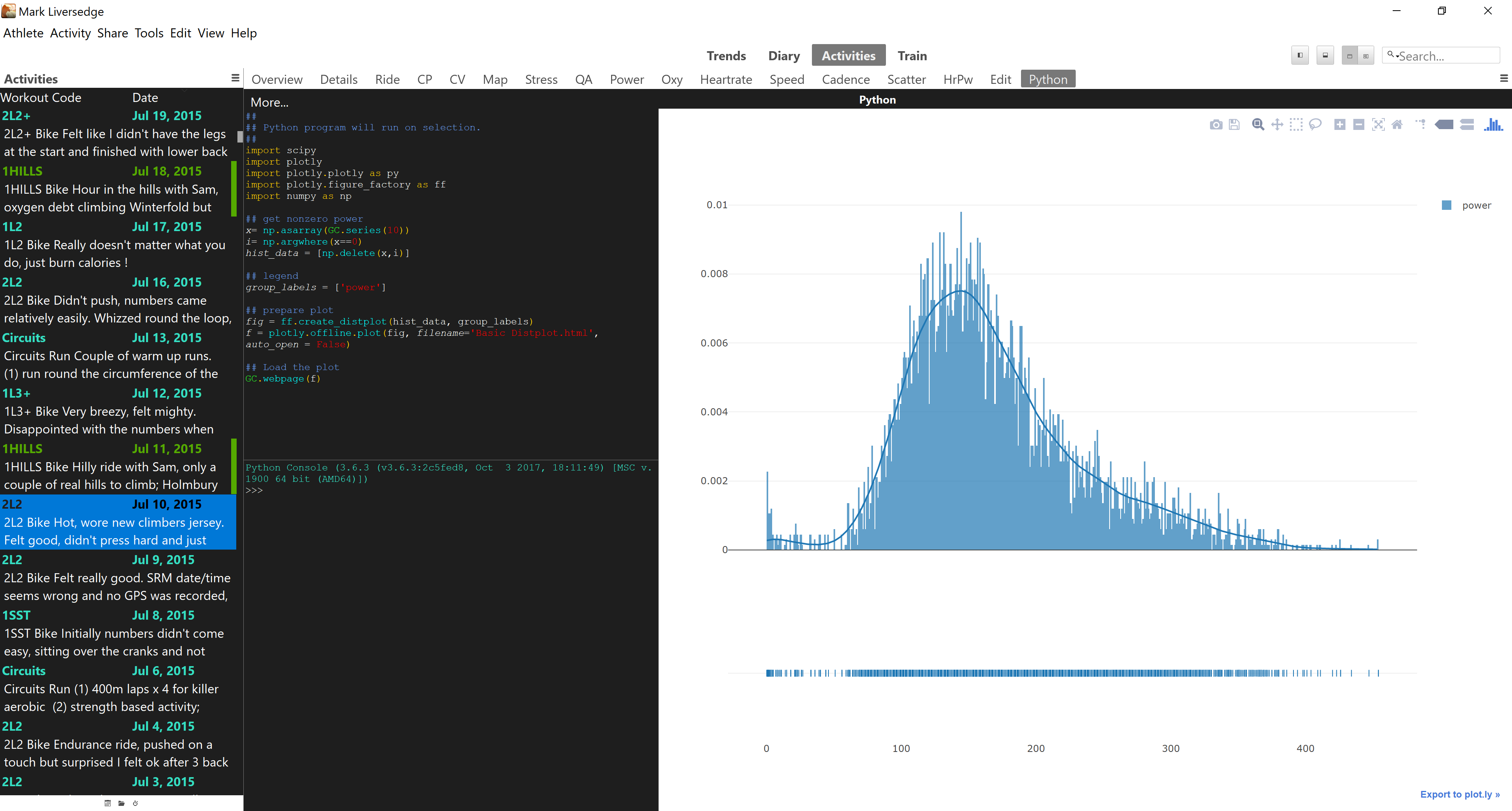1512x811 pixels.
Task: Choose the Lasso Select plot tool
Action: coord(1315,124)
